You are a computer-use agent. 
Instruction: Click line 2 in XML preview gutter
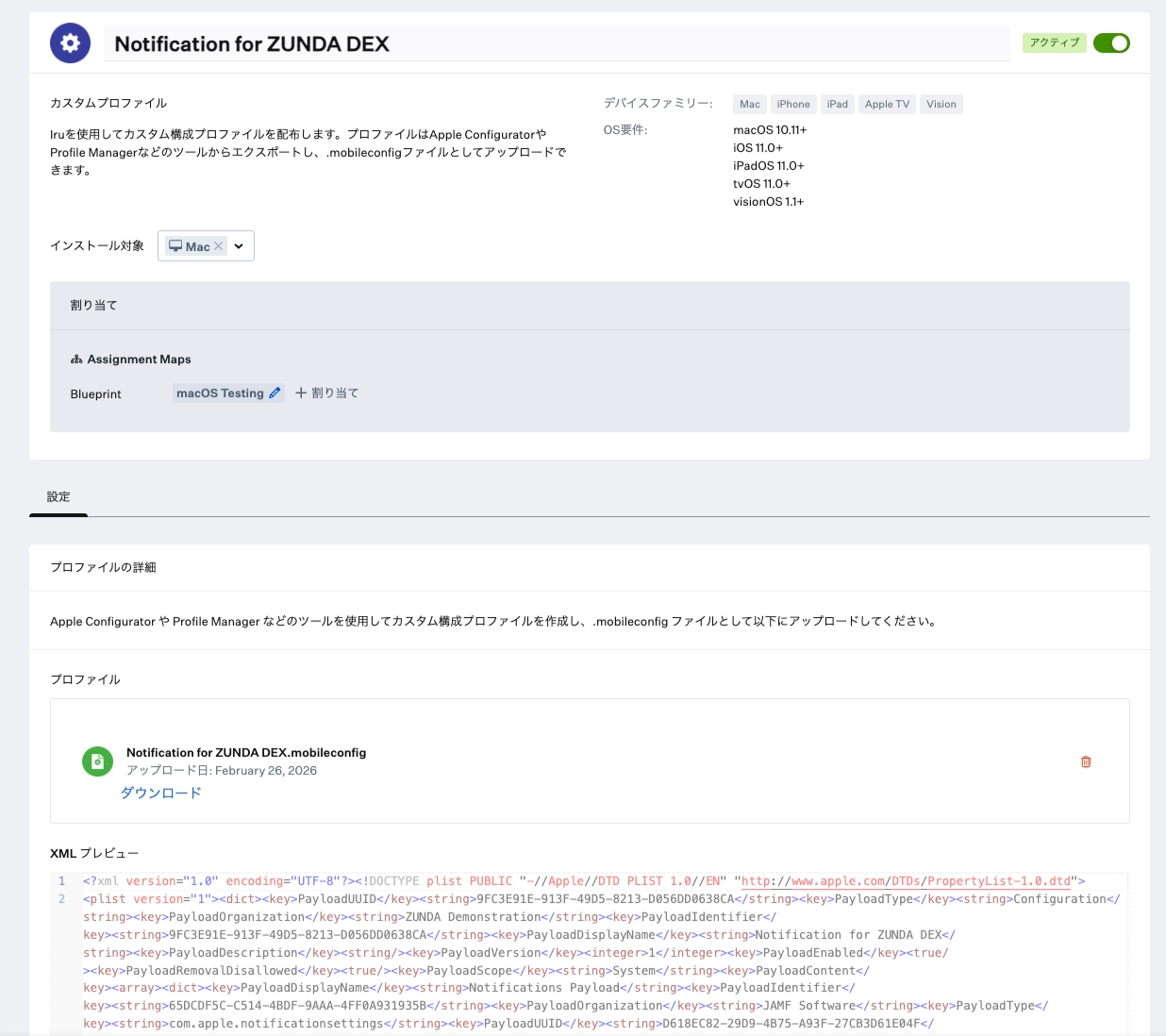(x=62, y=899)
